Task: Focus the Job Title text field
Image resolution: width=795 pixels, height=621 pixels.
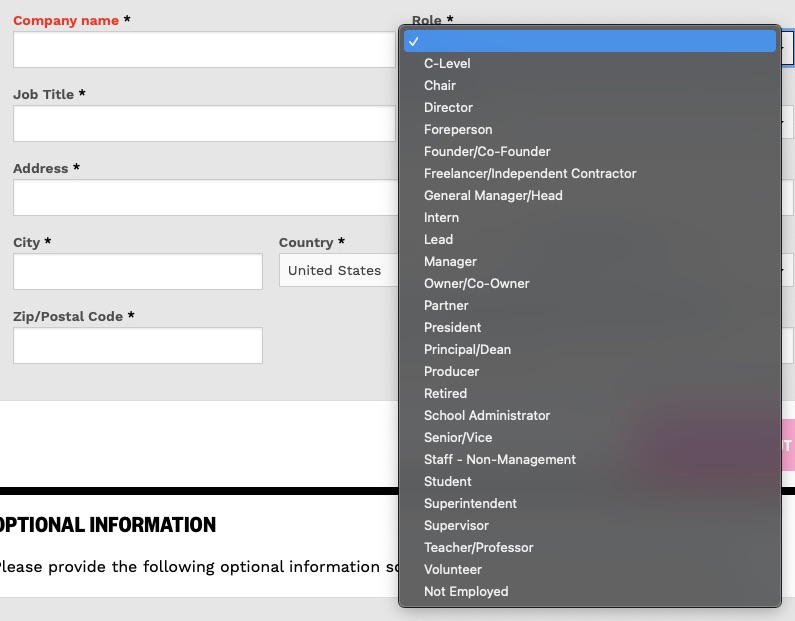Action: coord(204,123)
